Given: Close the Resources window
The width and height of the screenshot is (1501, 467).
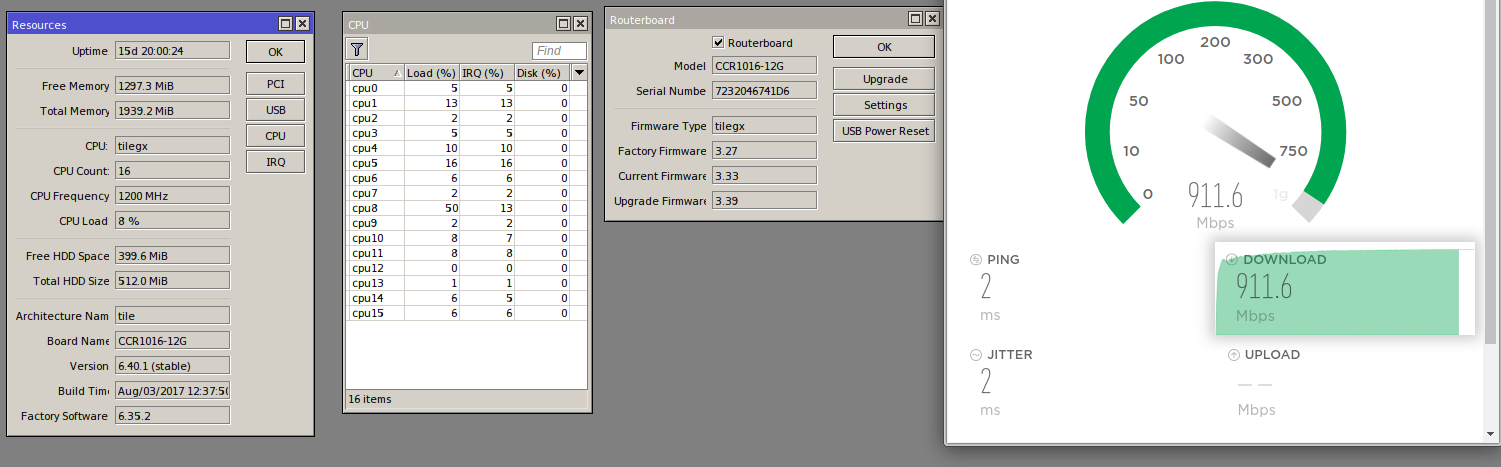Looking at the screenshot, I should coord(302,23).
